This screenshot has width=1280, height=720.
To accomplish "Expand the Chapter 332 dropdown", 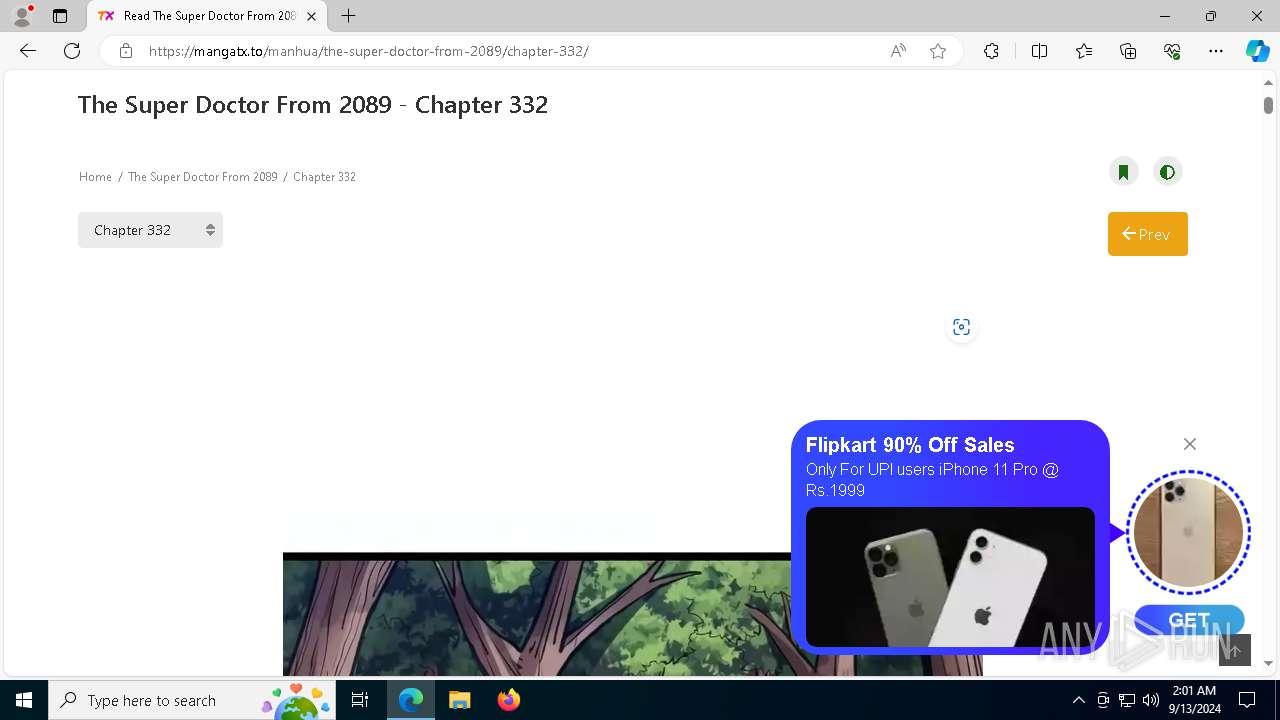I will 150,230.
